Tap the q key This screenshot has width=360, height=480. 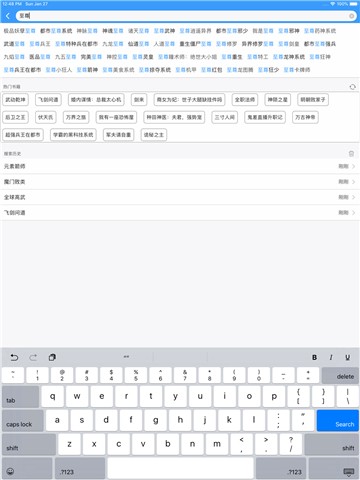53,396
